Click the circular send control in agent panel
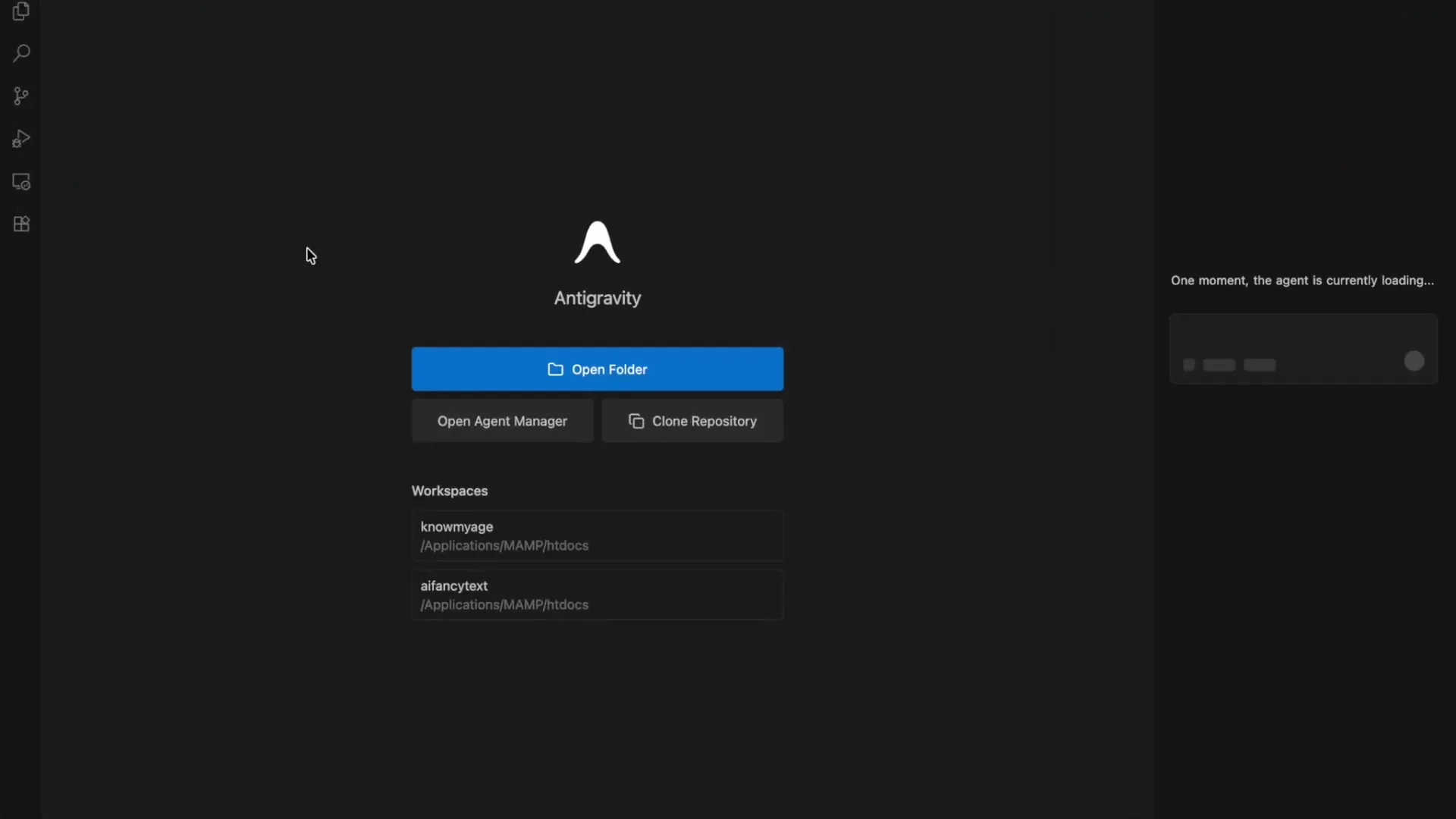Viewport: 1456px width, 819px height. [x=1414, y=361]
